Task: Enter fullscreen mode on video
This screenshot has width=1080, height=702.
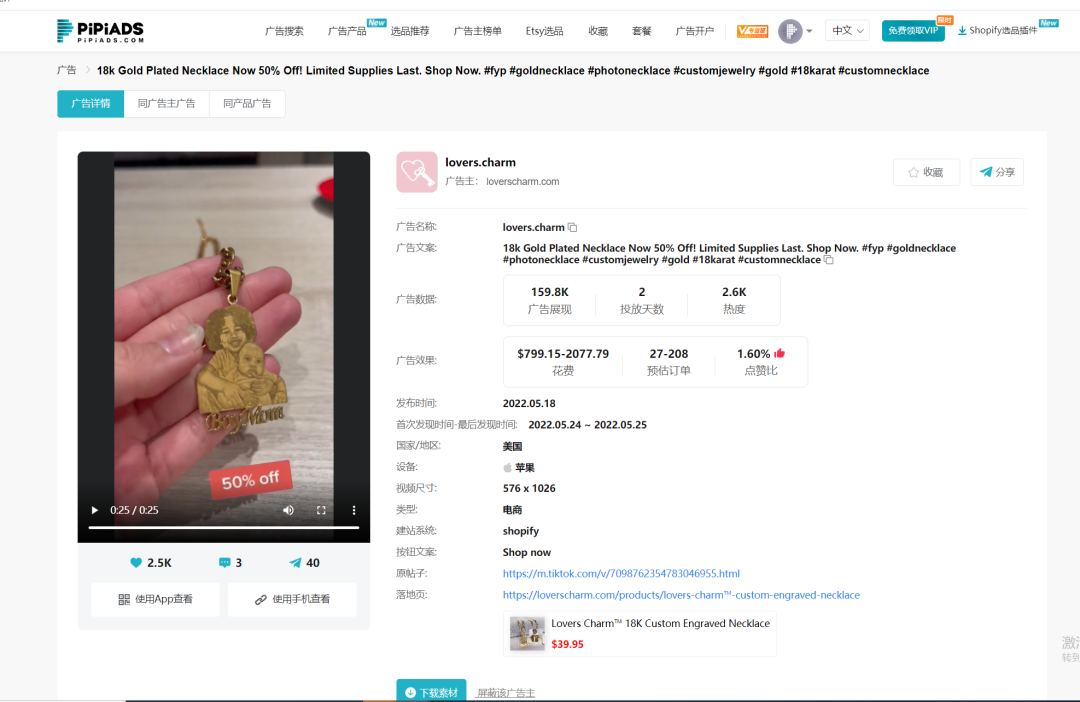Action: click(321, 510)
